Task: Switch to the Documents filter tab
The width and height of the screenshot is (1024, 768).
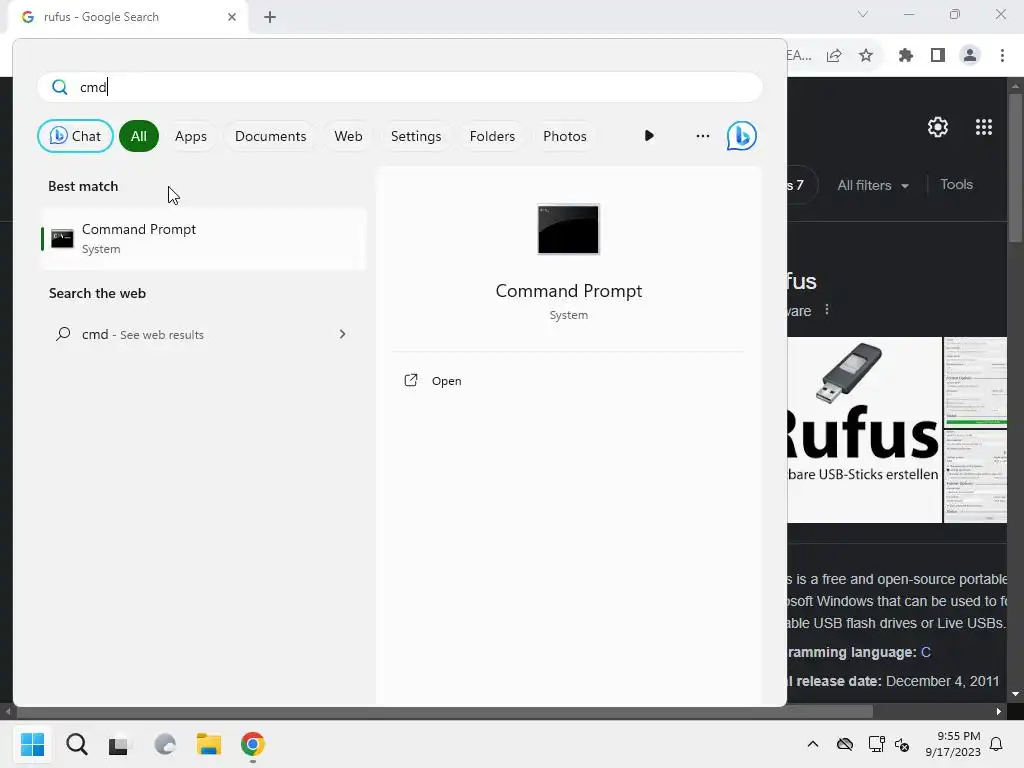Action: click(x=270, y=136)
